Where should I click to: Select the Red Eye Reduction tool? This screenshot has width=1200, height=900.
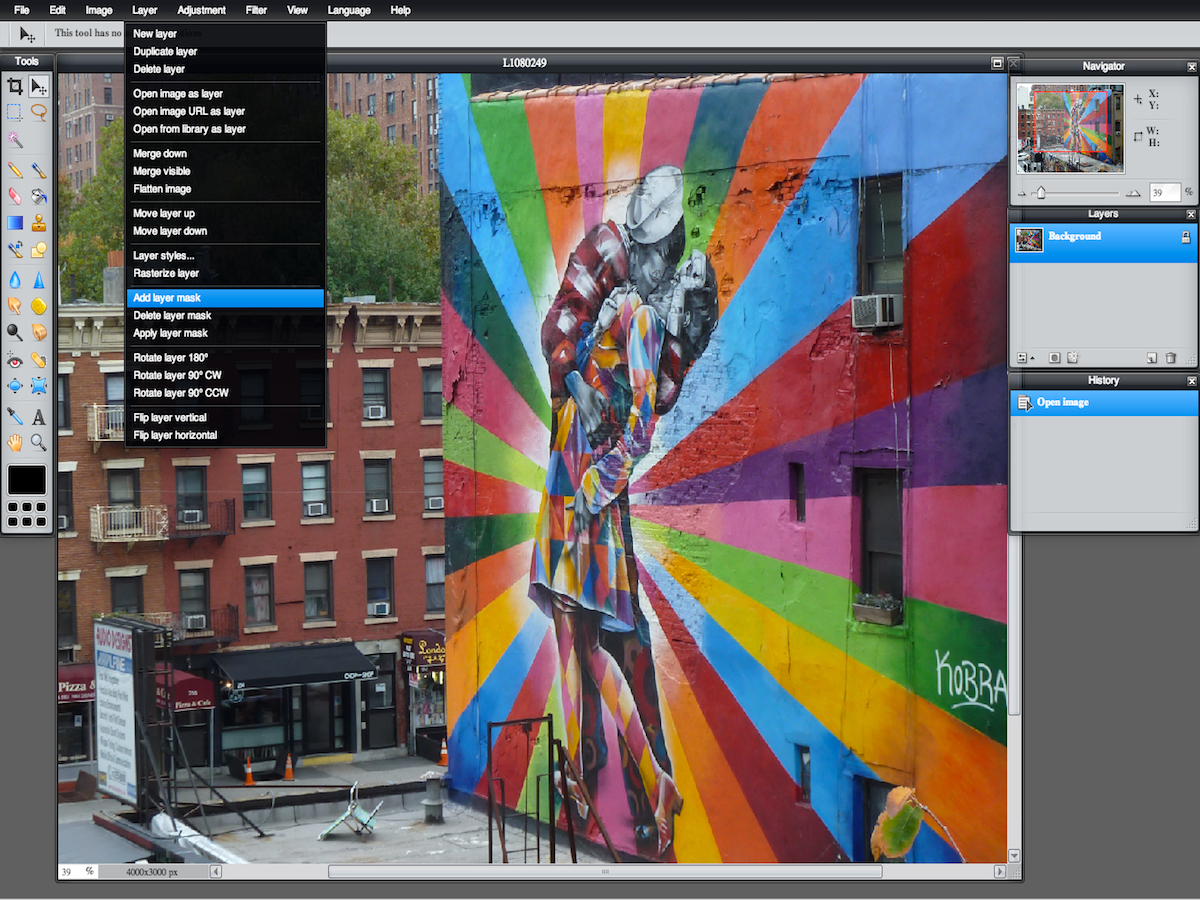click(x=15, y=360)
